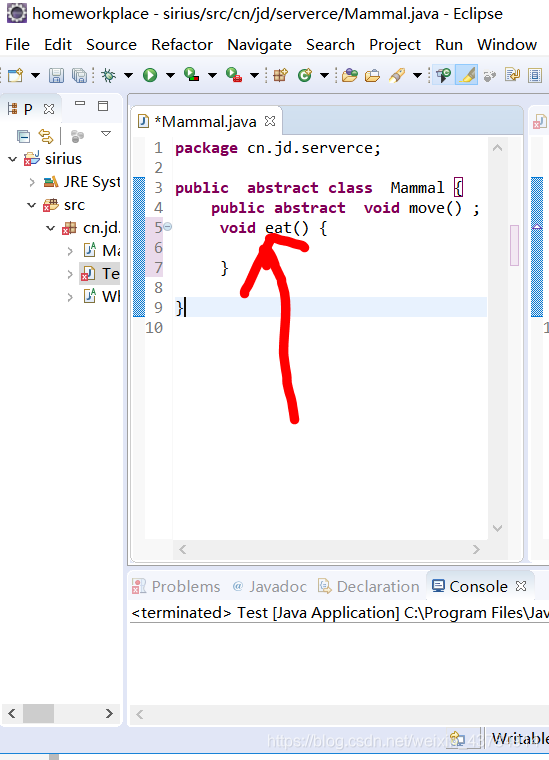Click the Save icon in toolbar
Image resolution: width=549 pixels, height=760 pixels.
tap(56, 75)
